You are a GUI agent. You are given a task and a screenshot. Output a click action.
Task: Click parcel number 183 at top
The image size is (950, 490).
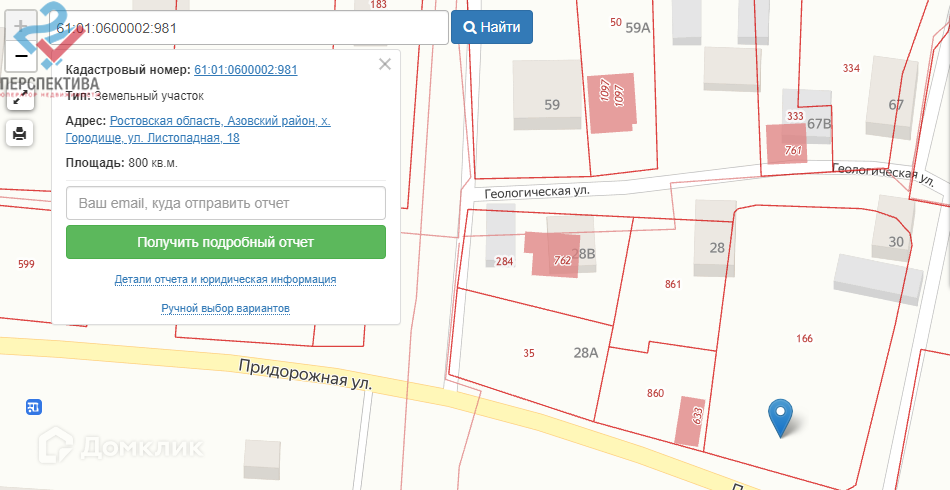378,5
